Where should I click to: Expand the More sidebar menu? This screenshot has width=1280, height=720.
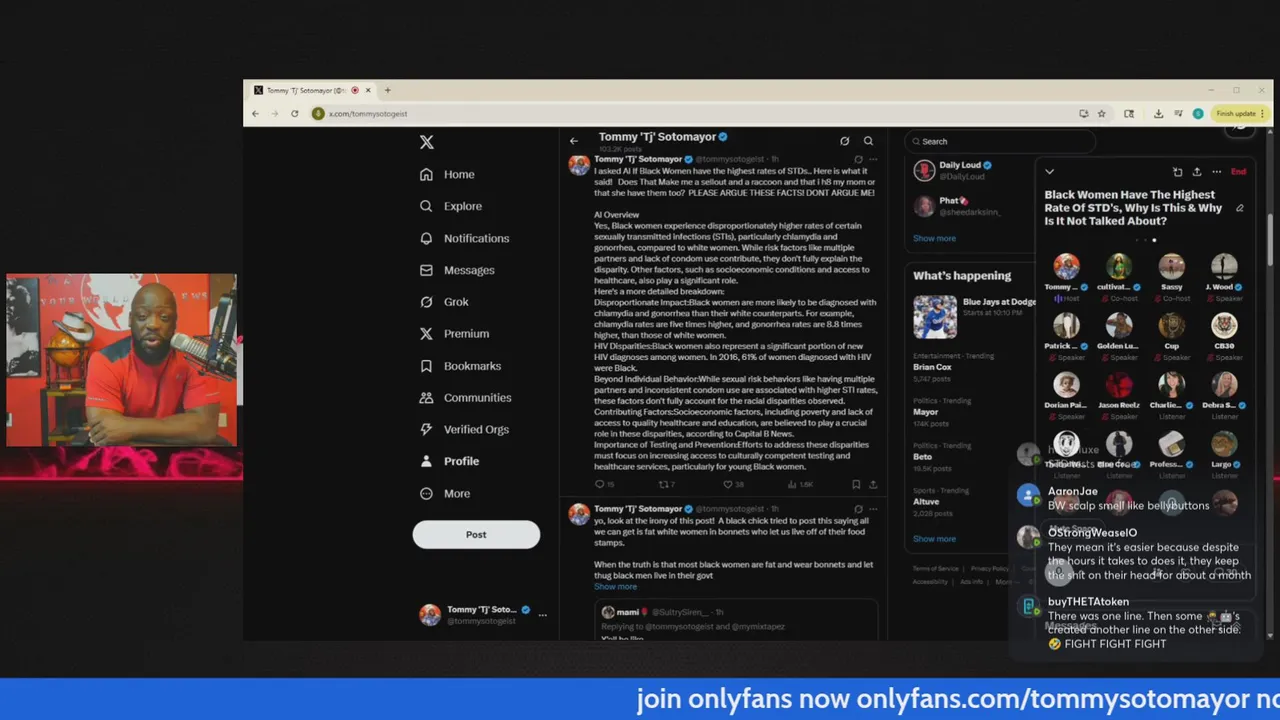tap(445, 493)
